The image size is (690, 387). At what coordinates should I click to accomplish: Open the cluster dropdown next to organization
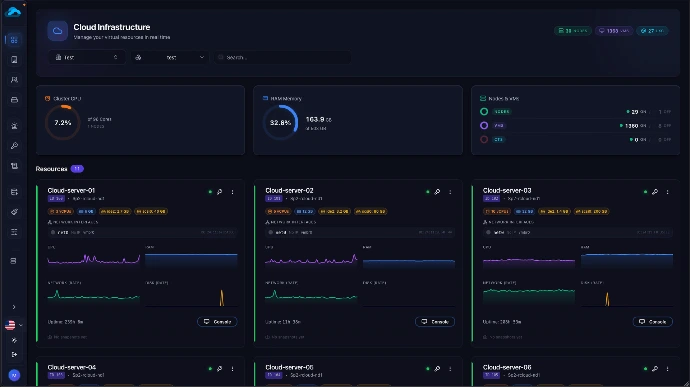pyautogui.click(x=169, y=57)
